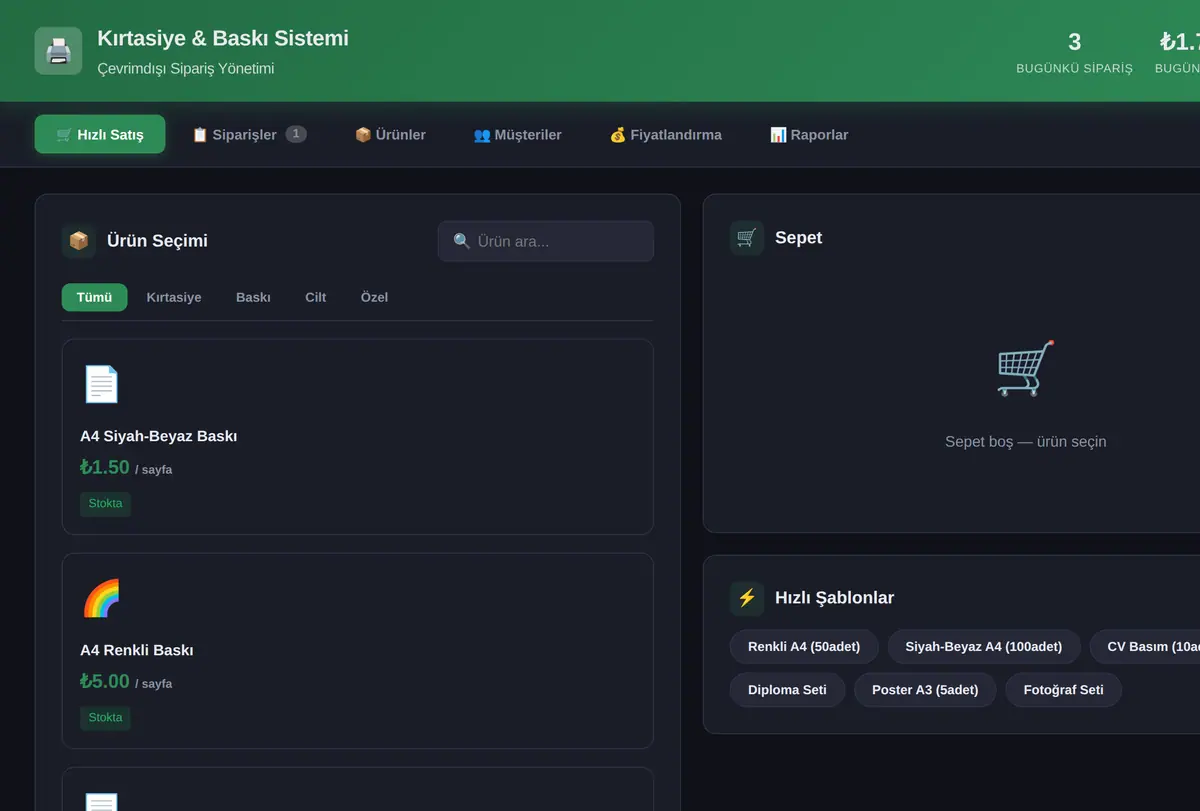Click the BUGÜNKÜ SİPARİŞ counter label
1200x811 pixels.
click(x=1074, y=69)
